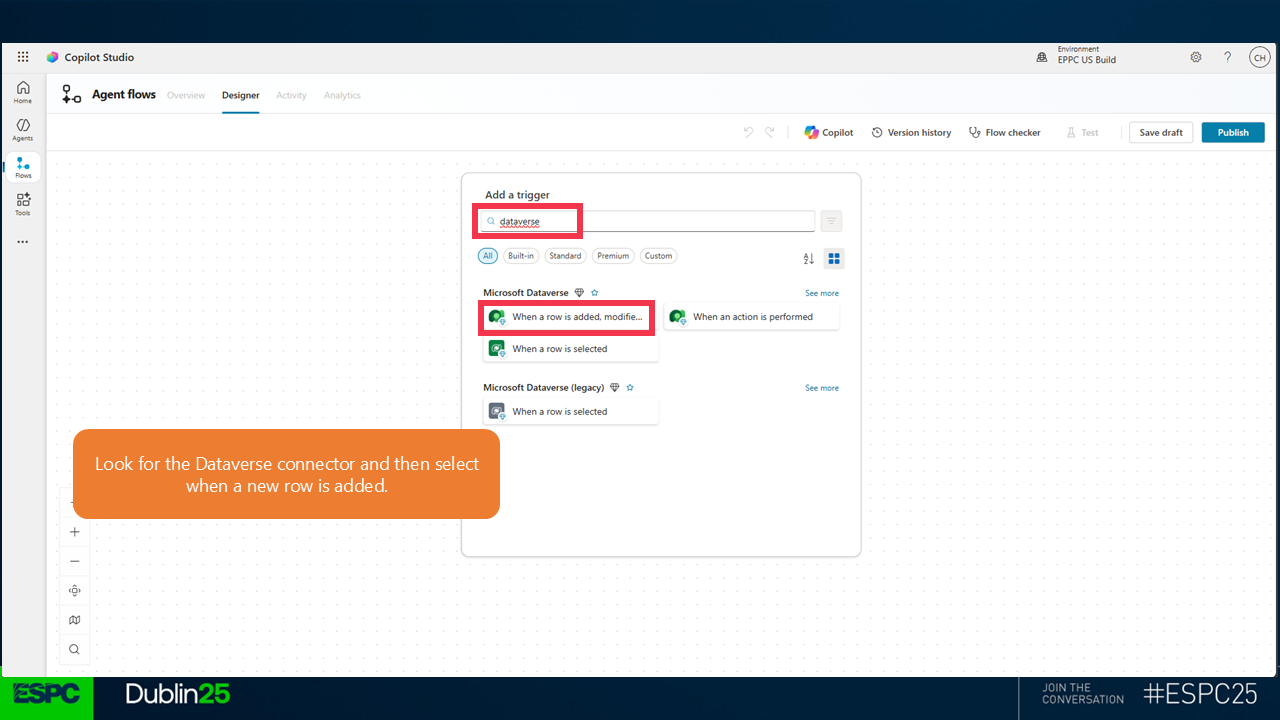Open Tools in the left sidebar
The image size is (1280, 720).
pos(22,204)
